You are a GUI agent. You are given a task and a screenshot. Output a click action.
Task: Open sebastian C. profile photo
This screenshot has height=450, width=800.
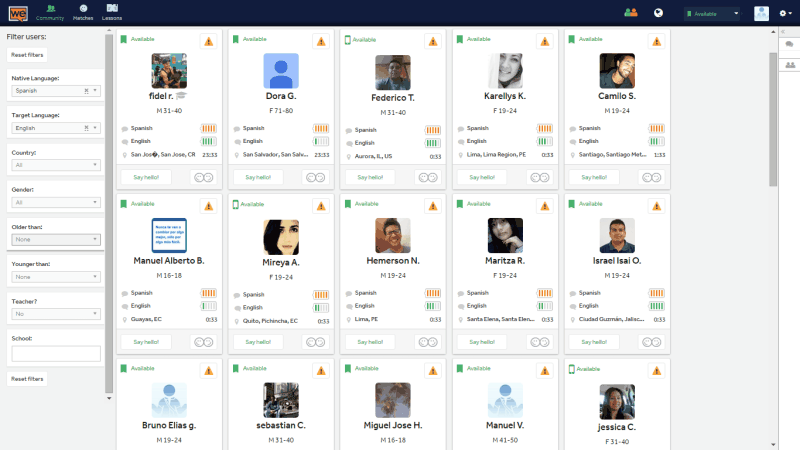click(x=281, y=401)
